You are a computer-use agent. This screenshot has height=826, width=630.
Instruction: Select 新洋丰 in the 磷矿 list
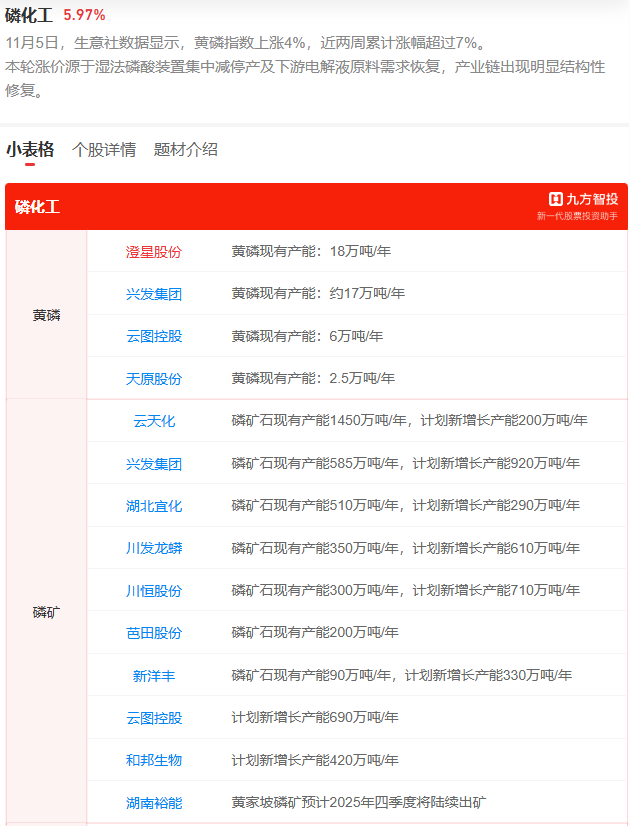pos(154,676)
